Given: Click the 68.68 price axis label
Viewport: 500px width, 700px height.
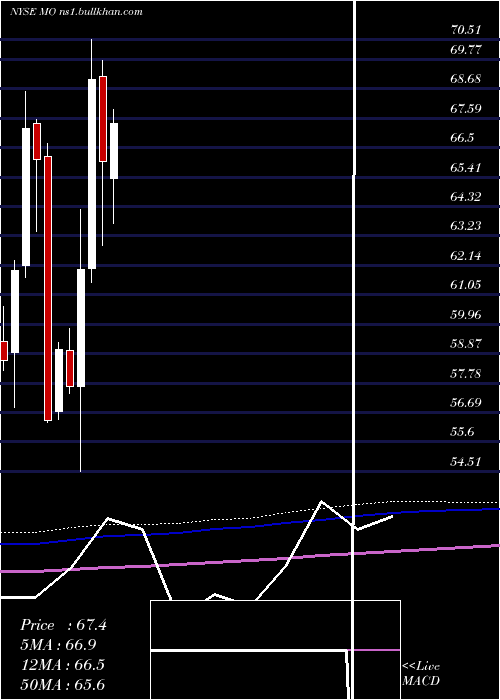Looking at the screenshot, I should pos(466,79).
